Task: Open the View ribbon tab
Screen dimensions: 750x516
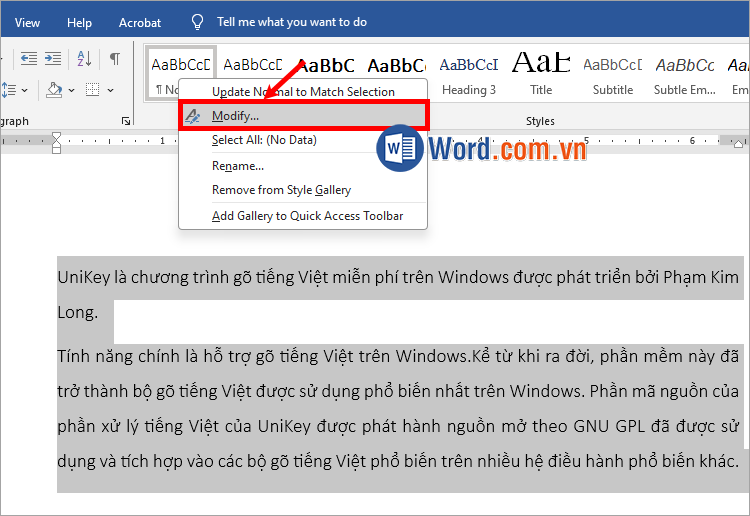Action: tap(27, 22)
